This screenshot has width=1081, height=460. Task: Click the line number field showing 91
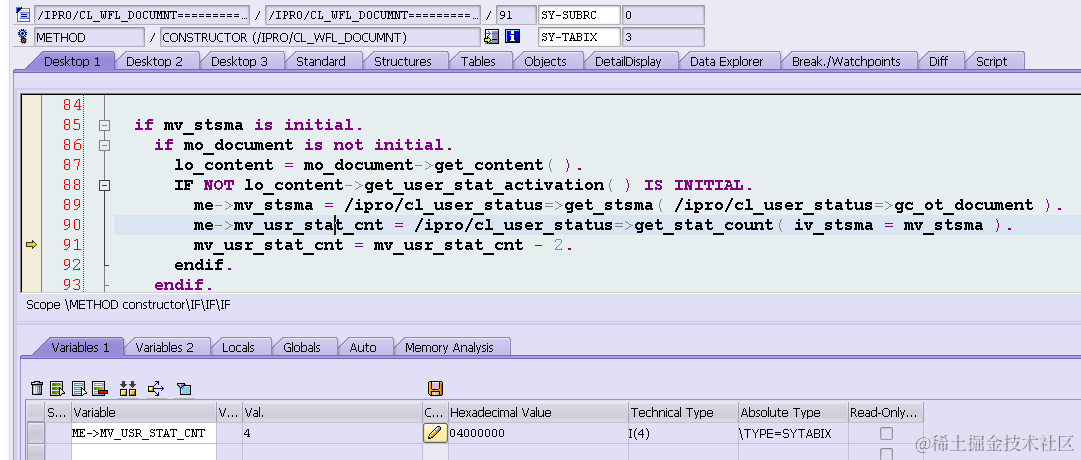tap(516, 14)
